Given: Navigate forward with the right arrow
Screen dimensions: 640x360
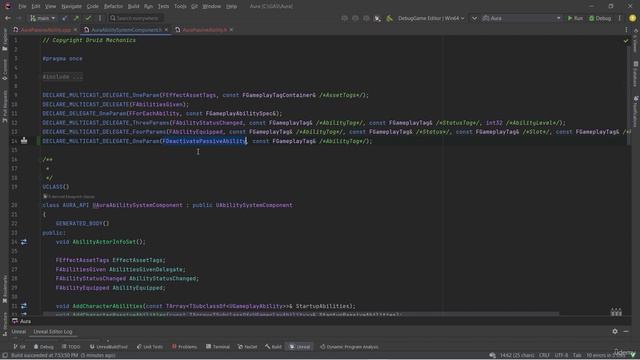Looking at the screenshot, I should point(18,18).
